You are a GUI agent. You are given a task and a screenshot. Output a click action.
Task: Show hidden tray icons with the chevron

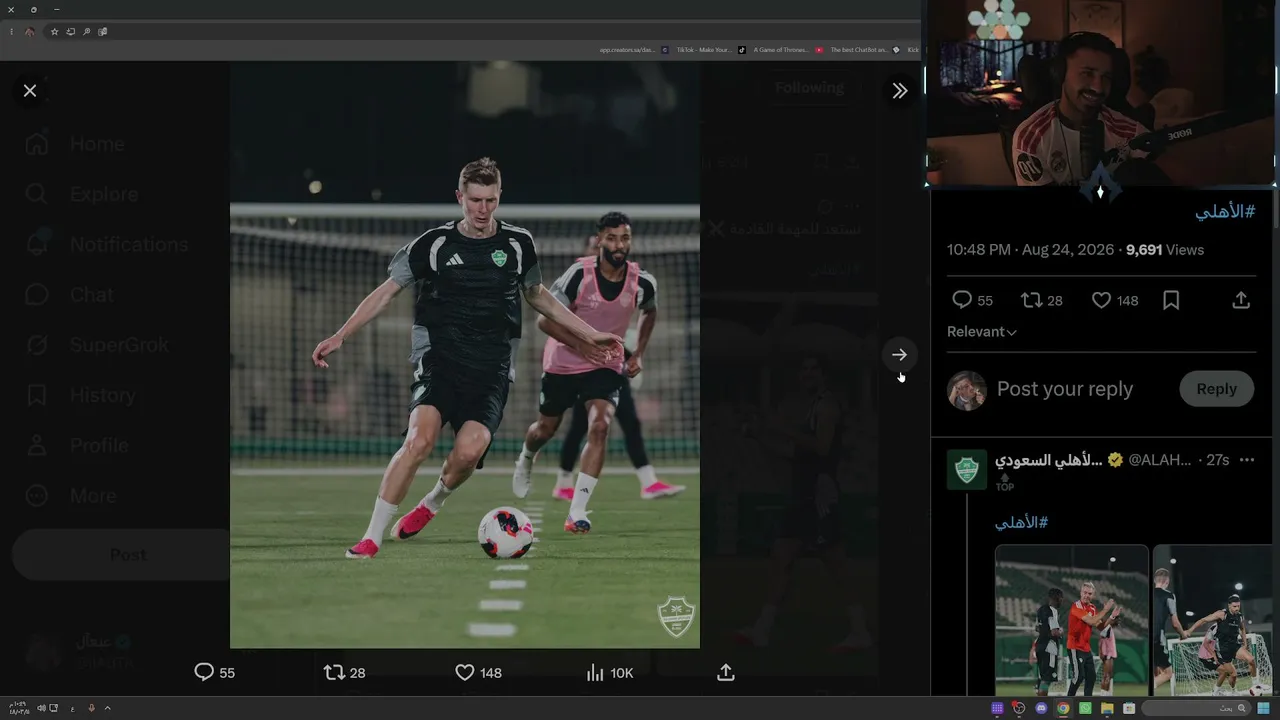(107, 708)
